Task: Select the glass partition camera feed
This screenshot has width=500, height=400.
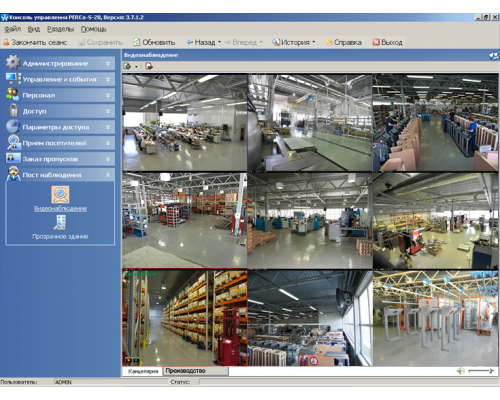Action: (x=310, y=123)
